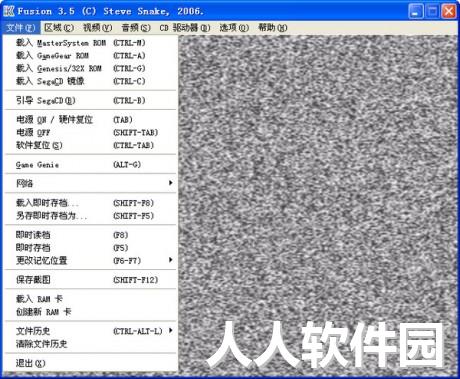
Task: Expand the 网络 submenu arrow
Action: pos(171,183)
